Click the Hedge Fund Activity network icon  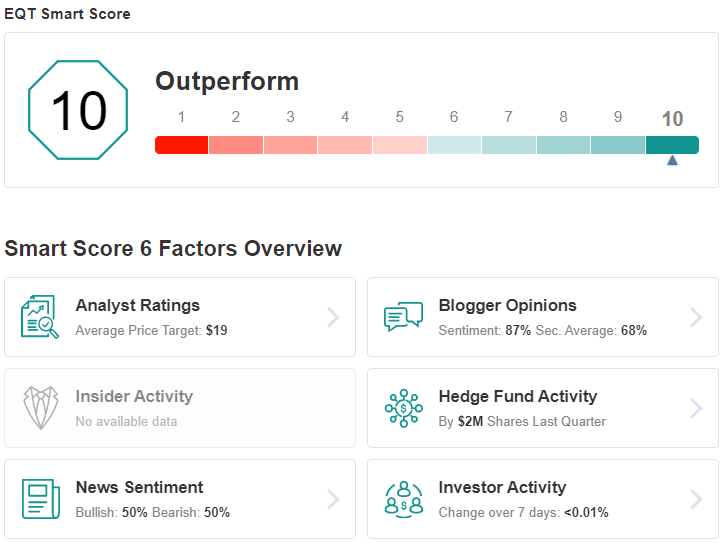point(404,408)
